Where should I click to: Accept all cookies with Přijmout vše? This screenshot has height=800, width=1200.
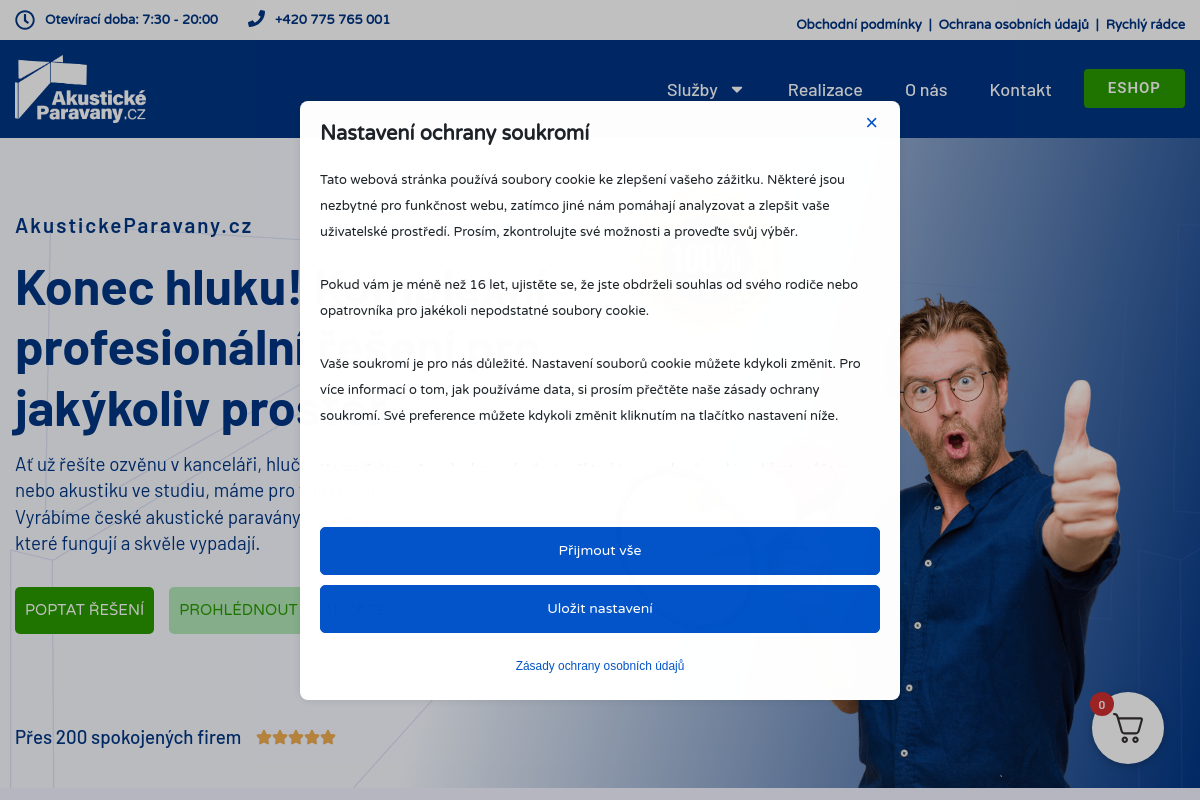pos(600,551)
